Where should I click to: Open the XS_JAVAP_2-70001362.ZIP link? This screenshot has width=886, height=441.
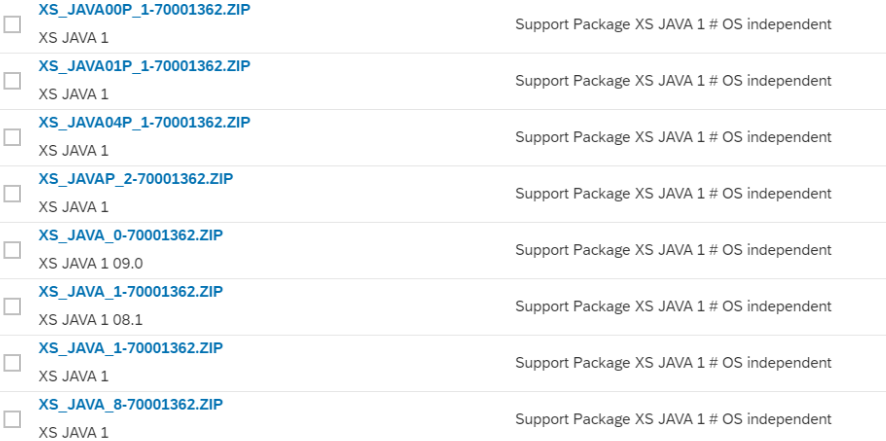click(x=136, y=179)
